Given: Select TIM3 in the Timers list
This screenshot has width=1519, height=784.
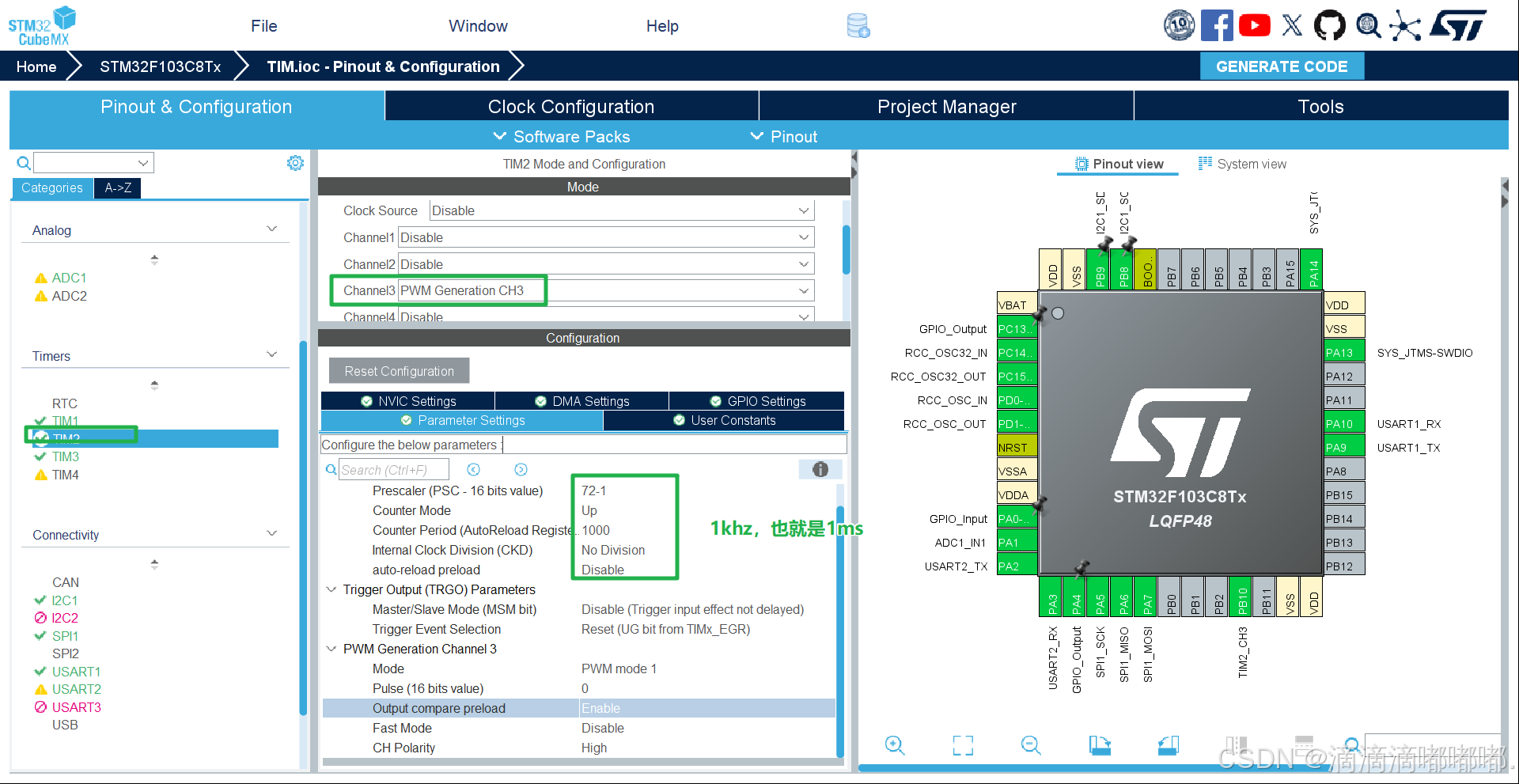Looking at the screenshot, I should point(66,456).
